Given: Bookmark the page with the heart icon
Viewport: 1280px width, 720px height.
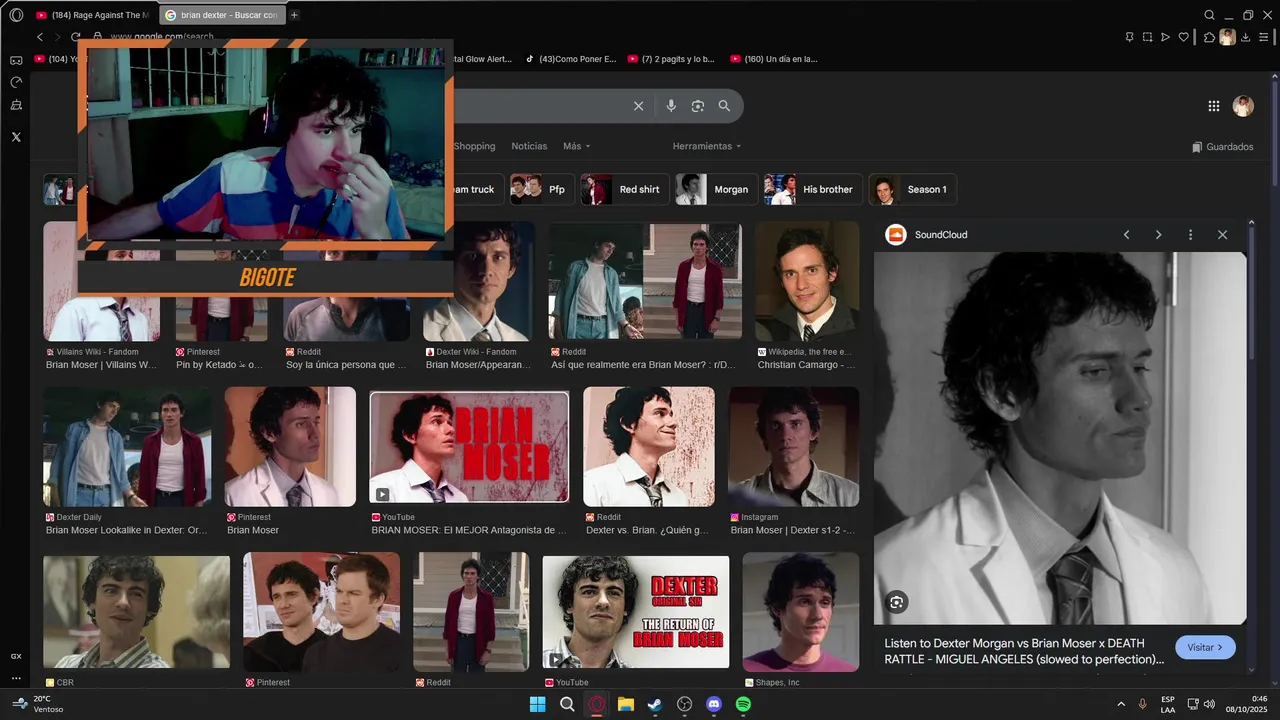Looking at the screenshot, I should point(1184,37).
